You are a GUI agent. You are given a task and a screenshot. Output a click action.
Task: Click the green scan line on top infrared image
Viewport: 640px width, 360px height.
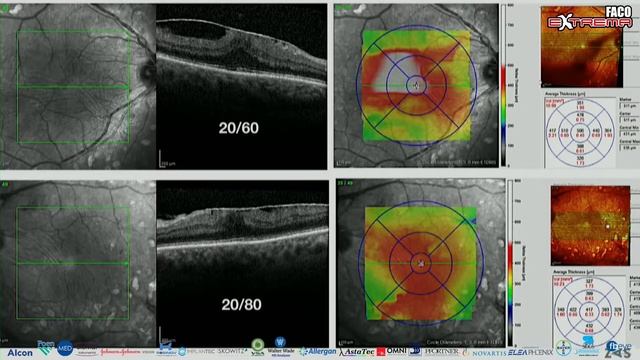tap(73, 87)
